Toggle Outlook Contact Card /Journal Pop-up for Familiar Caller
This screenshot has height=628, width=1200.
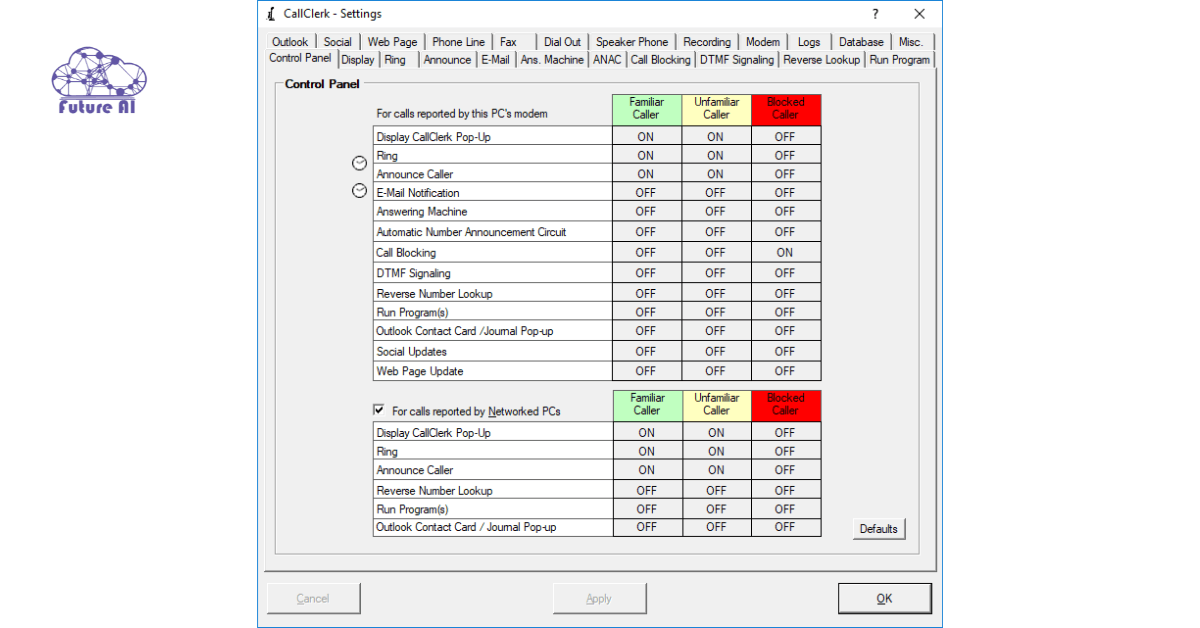click(646, 331)
